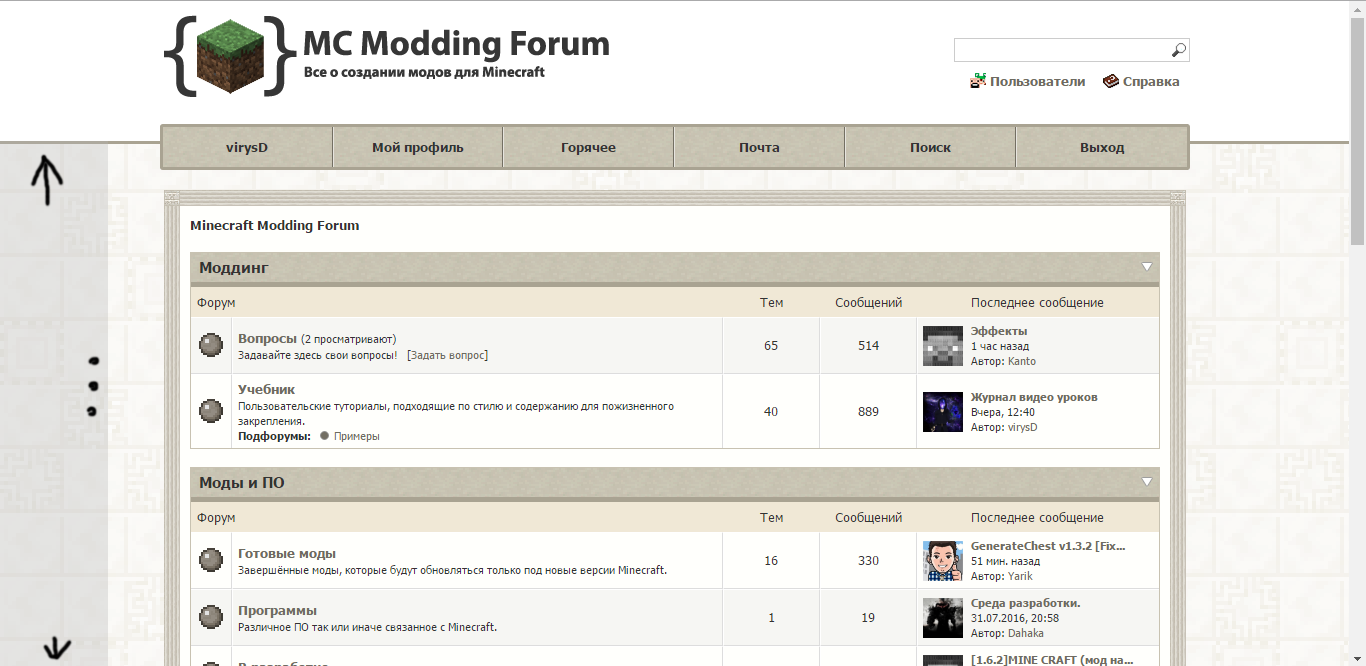Image resolution: width=1366 pixels, height=666 pixels.
Task: Open the Вопросы forum link
Action: (x=267, y=339)
